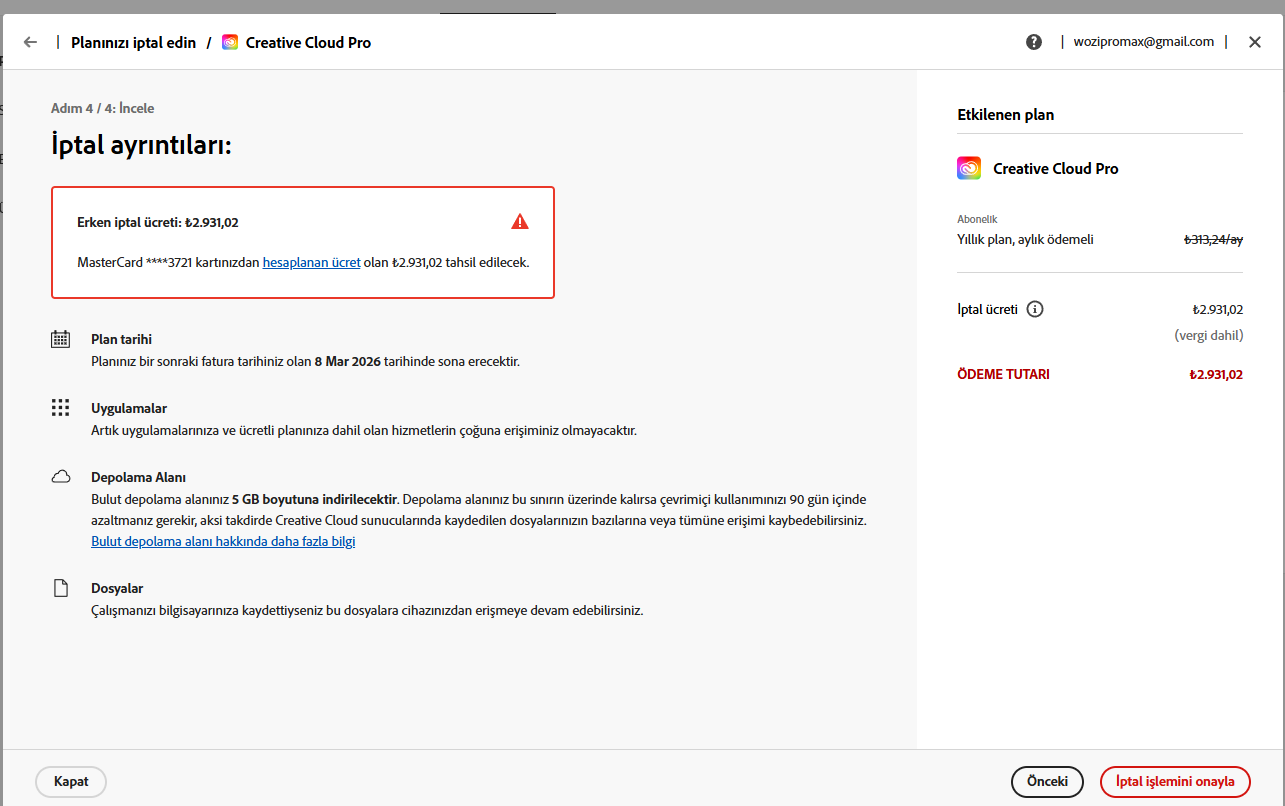Open the hesaplanan ücret link
Viewport: 1285px width, 806px height.
312,262
